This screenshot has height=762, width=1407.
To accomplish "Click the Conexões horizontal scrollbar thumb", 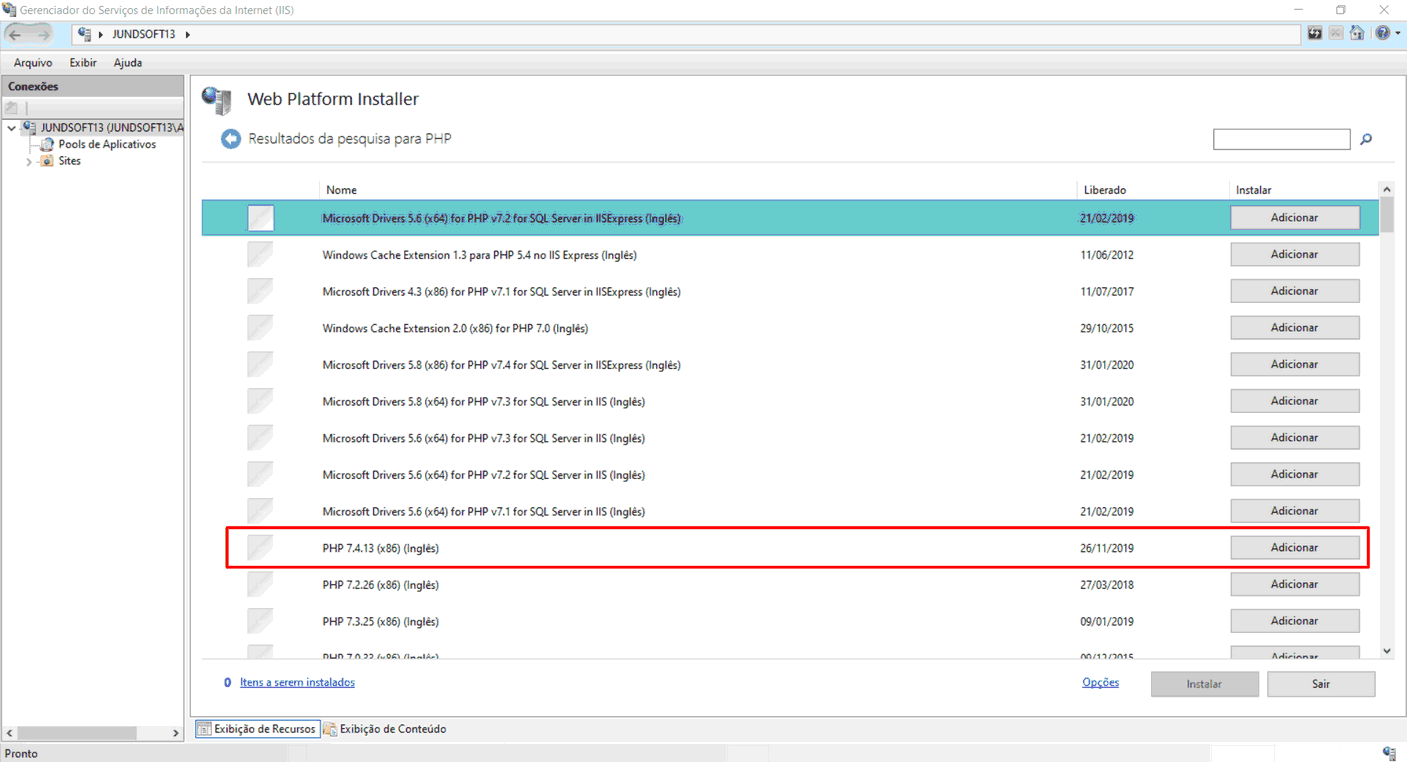I will [78, 733].
